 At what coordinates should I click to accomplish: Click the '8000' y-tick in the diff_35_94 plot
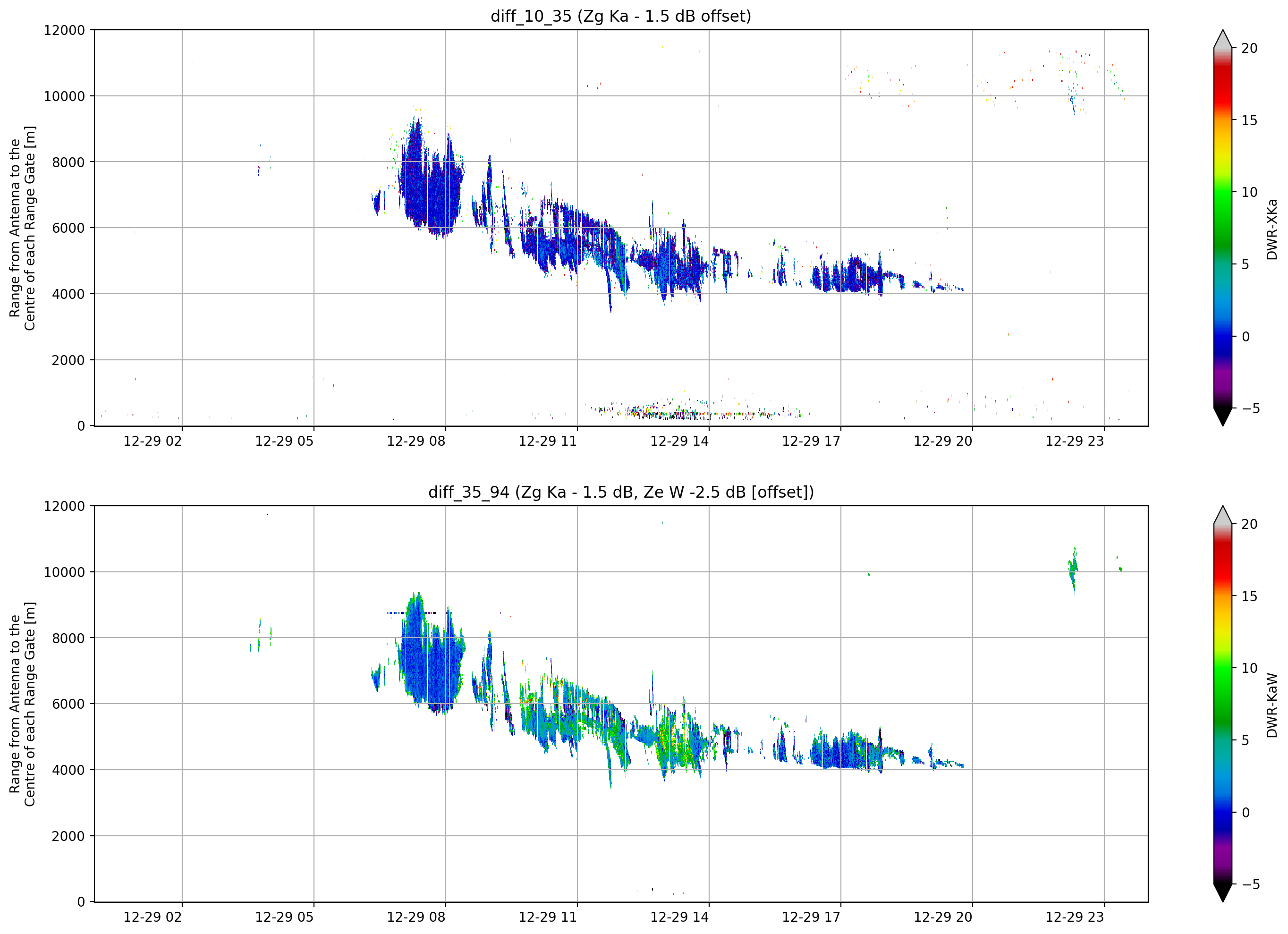[x=68, y=638]
